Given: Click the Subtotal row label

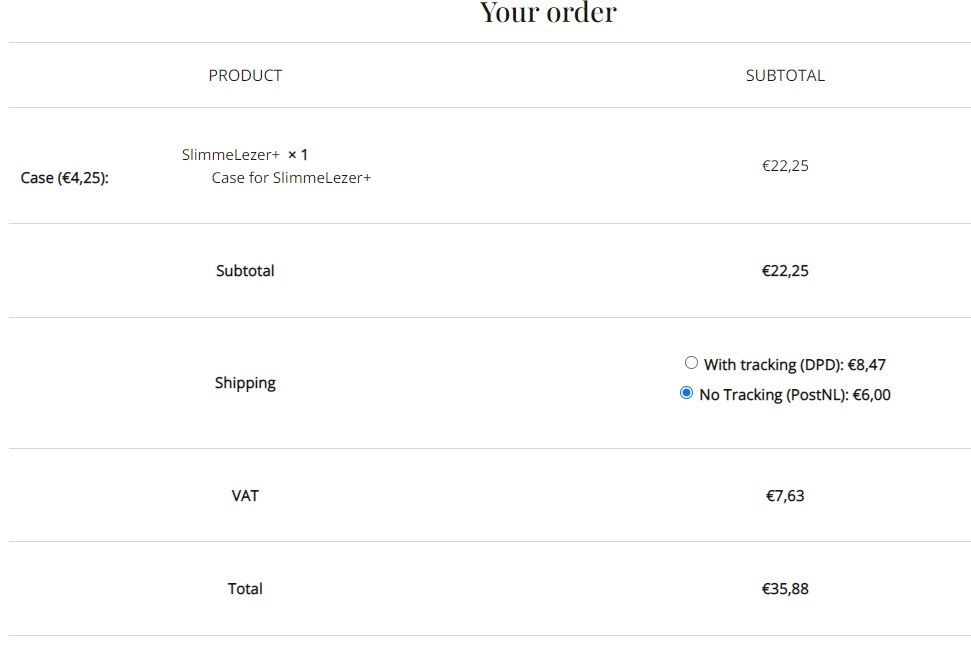Looking at the screenshot, I should (x=245, y=271).
